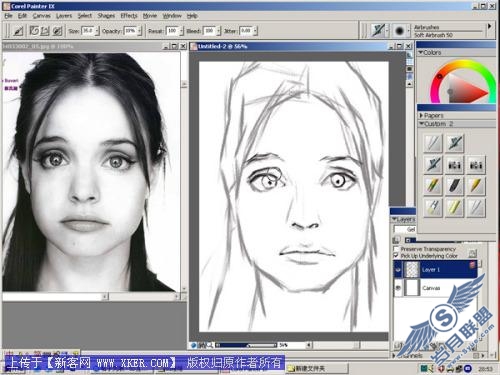This screenshot has height=375, width=500.
Task: Pick a hue on the color wheel ring
Action: pyautogui.click(x=464, y=64)
